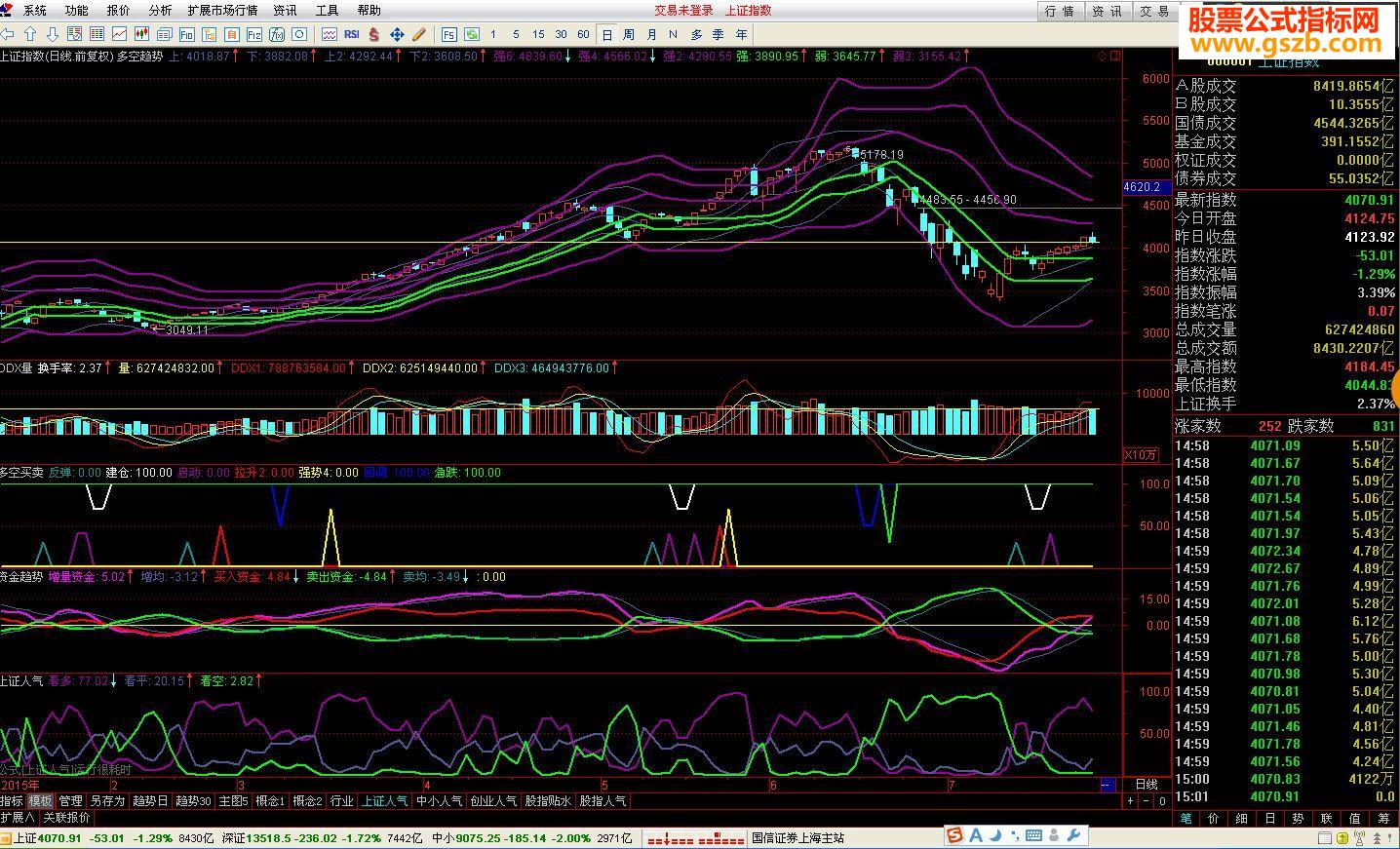Click the 交易 button at top right
Screen dimensions: 1400x849
[x=1154, y=11]
